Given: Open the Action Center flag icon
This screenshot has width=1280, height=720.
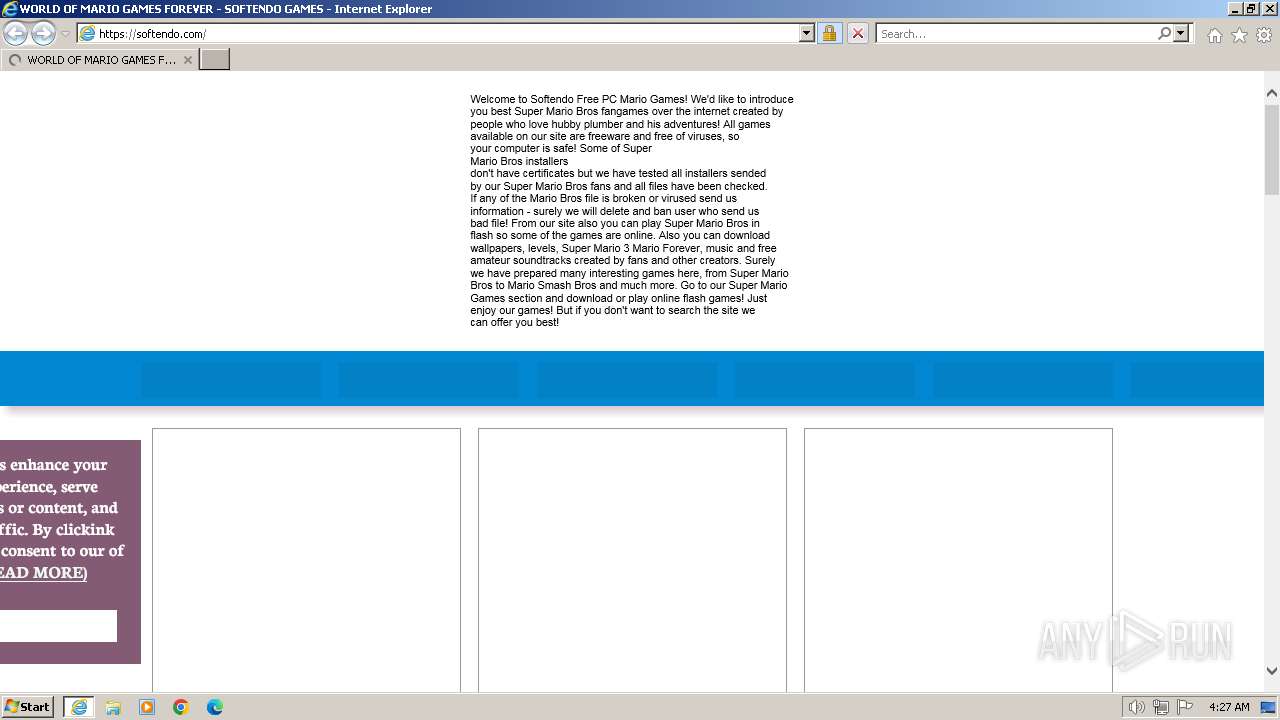Looking at the screenshot, I should (1185, 707).
